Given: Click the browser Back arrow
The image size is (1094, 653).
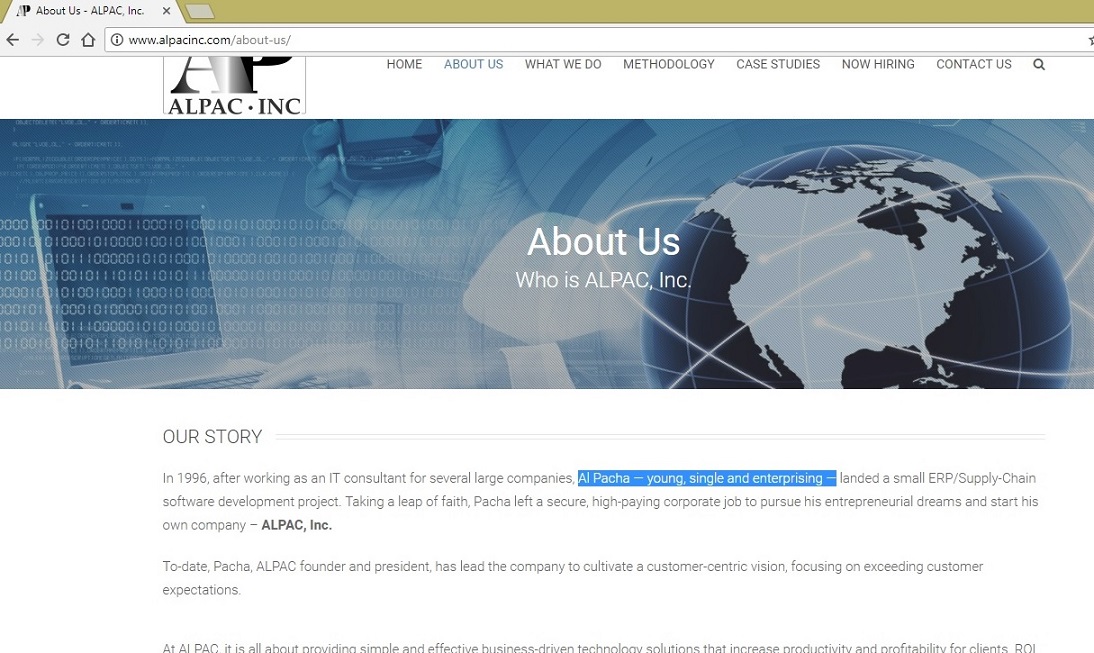Looking at the screenshot, I should point(13,40).
